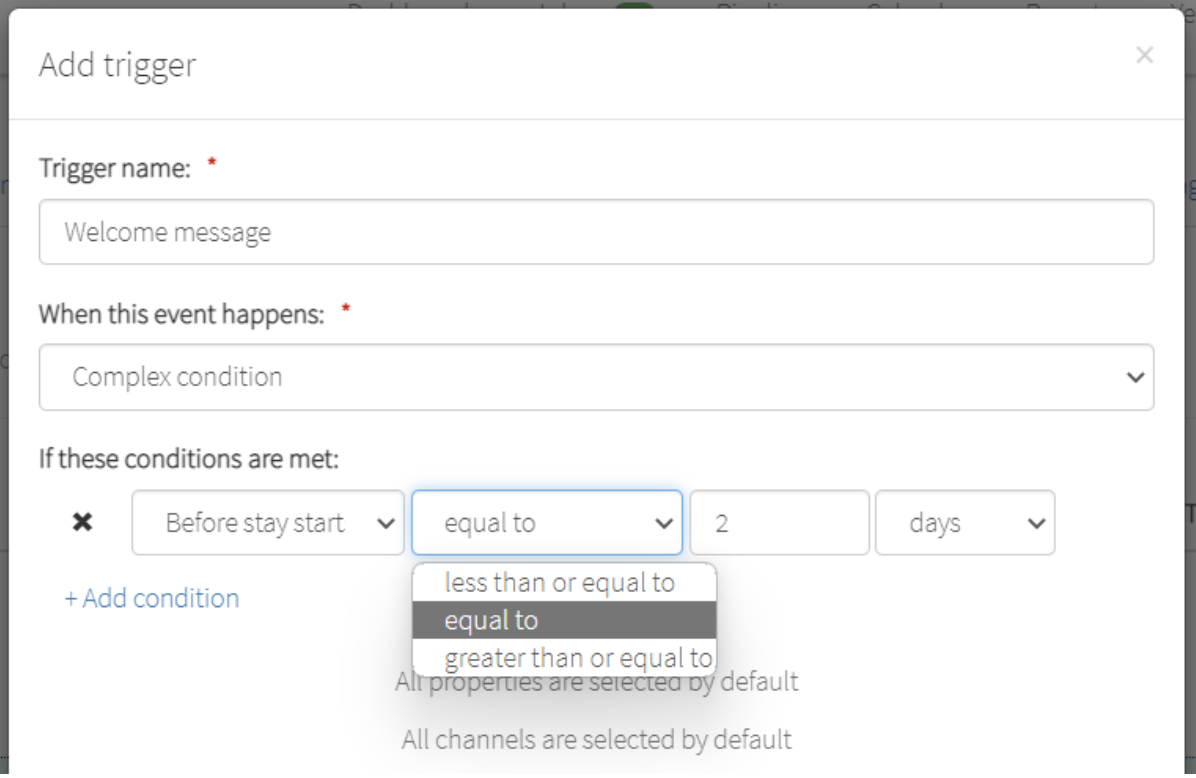The height and width of the screenshot is (778, 1196).
Task: Click the When this event happens label
Action: click(x=181, y=314)
